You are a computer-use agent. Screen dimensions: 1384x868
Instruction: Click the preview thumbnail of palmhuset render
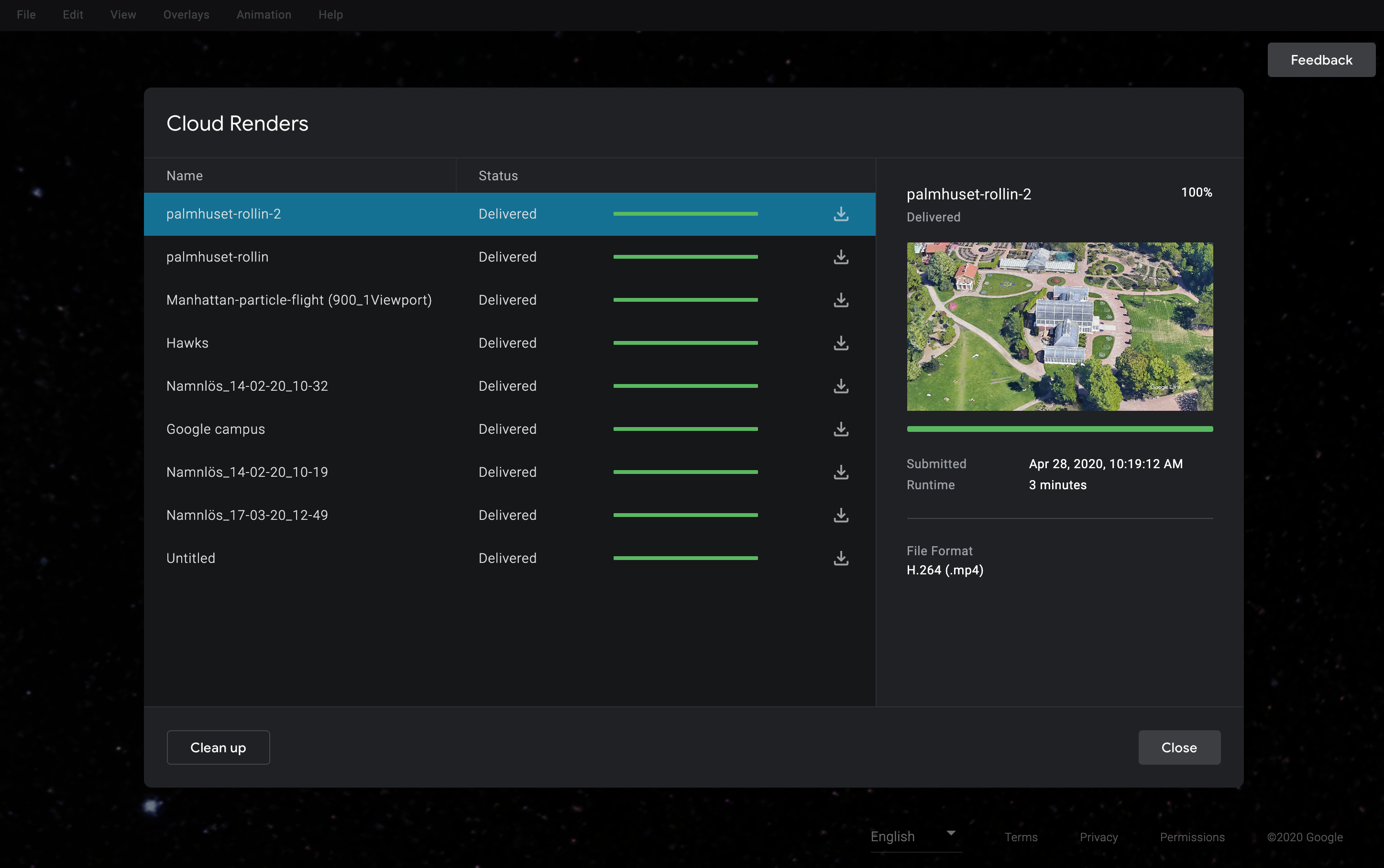[x=1059, y=326]
